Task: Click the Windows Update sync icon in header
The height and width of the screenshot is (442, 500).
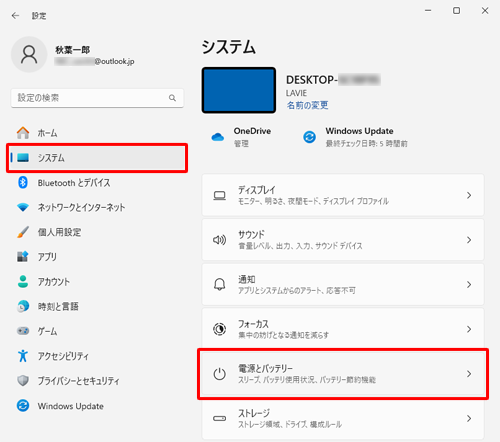Action: (x=310, y=137)
